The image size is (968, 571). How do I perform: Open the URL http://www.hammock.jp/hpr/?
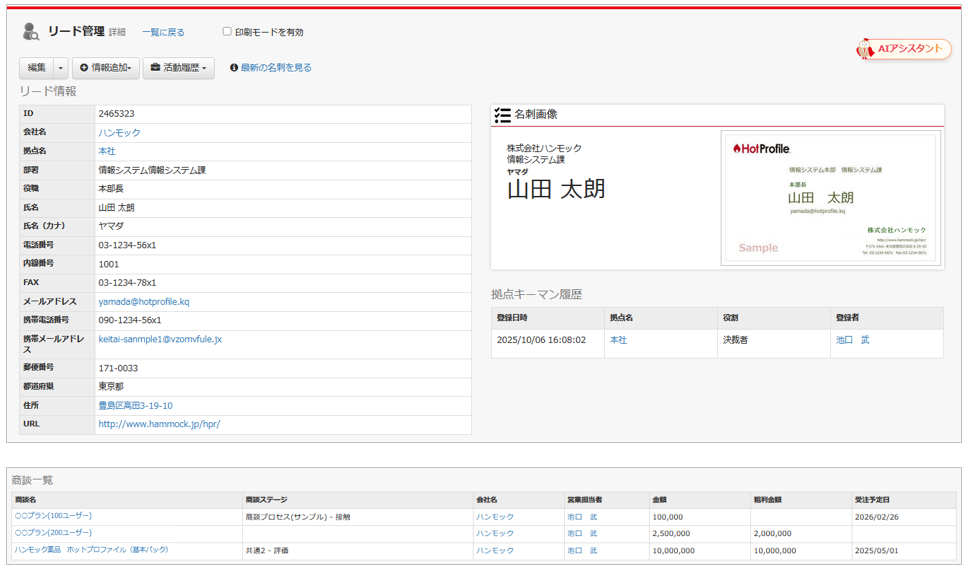tap(159, 424)
